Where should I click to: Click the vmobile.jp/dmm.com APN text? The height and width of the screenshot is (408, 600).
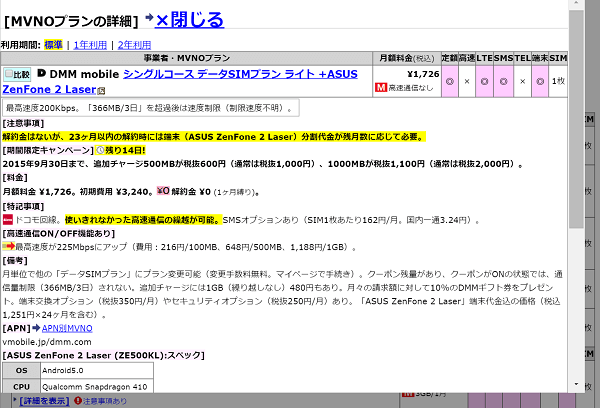tap(47, 342)
